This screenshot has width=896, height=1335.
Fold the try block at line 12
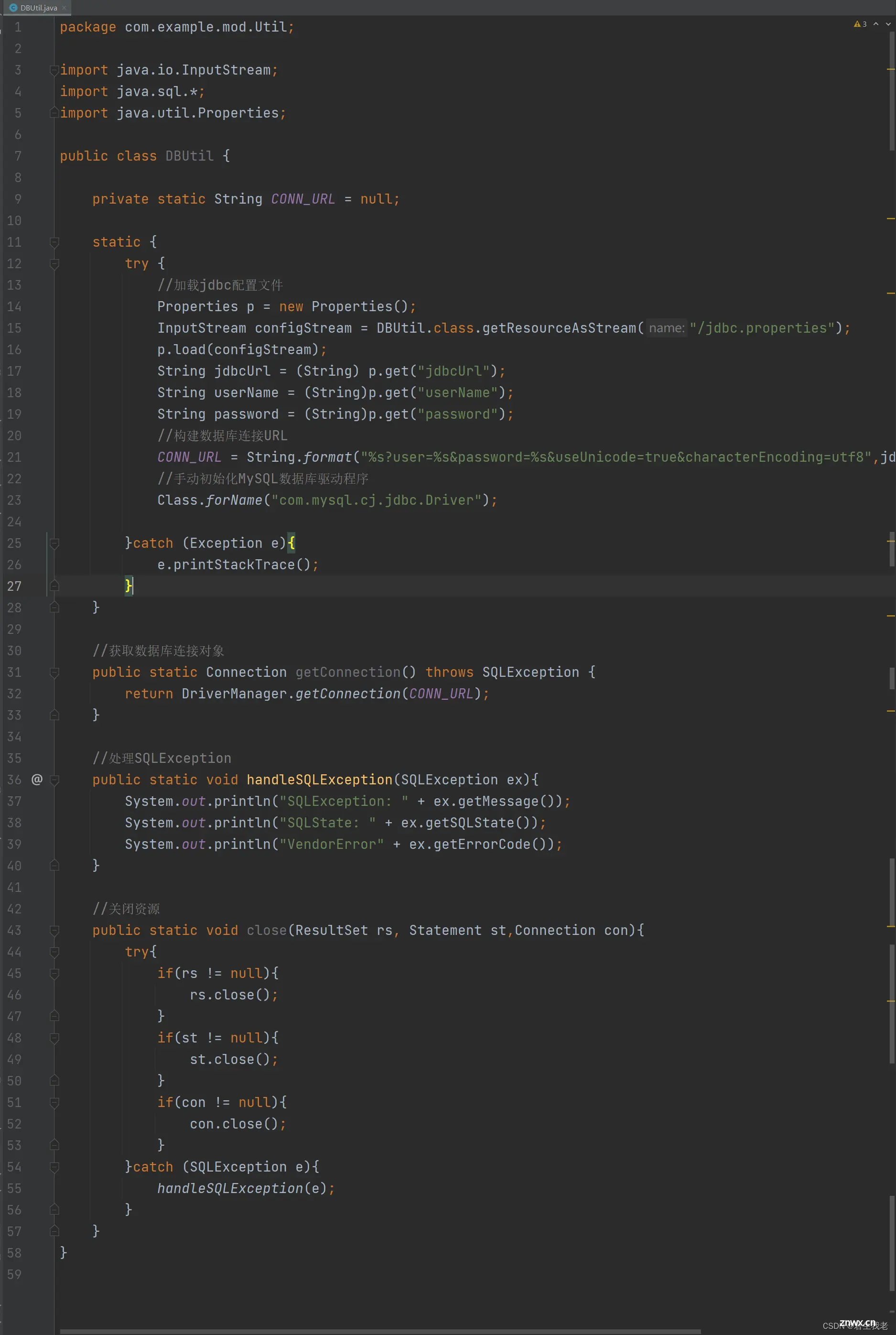pos(54,263)
